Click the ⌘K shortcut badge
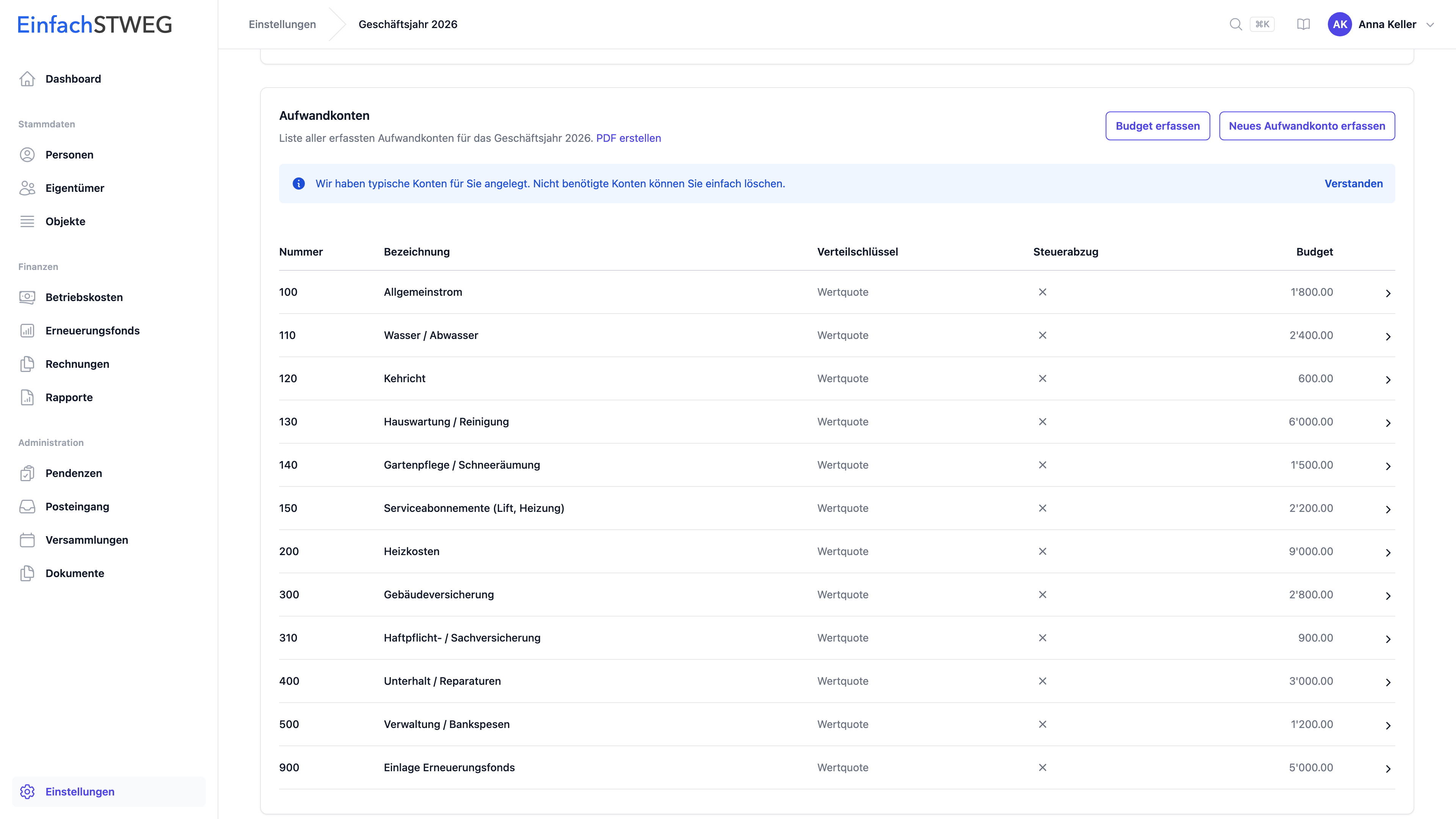Viewport: 1456px width, 819px height. pos(1262,24)
